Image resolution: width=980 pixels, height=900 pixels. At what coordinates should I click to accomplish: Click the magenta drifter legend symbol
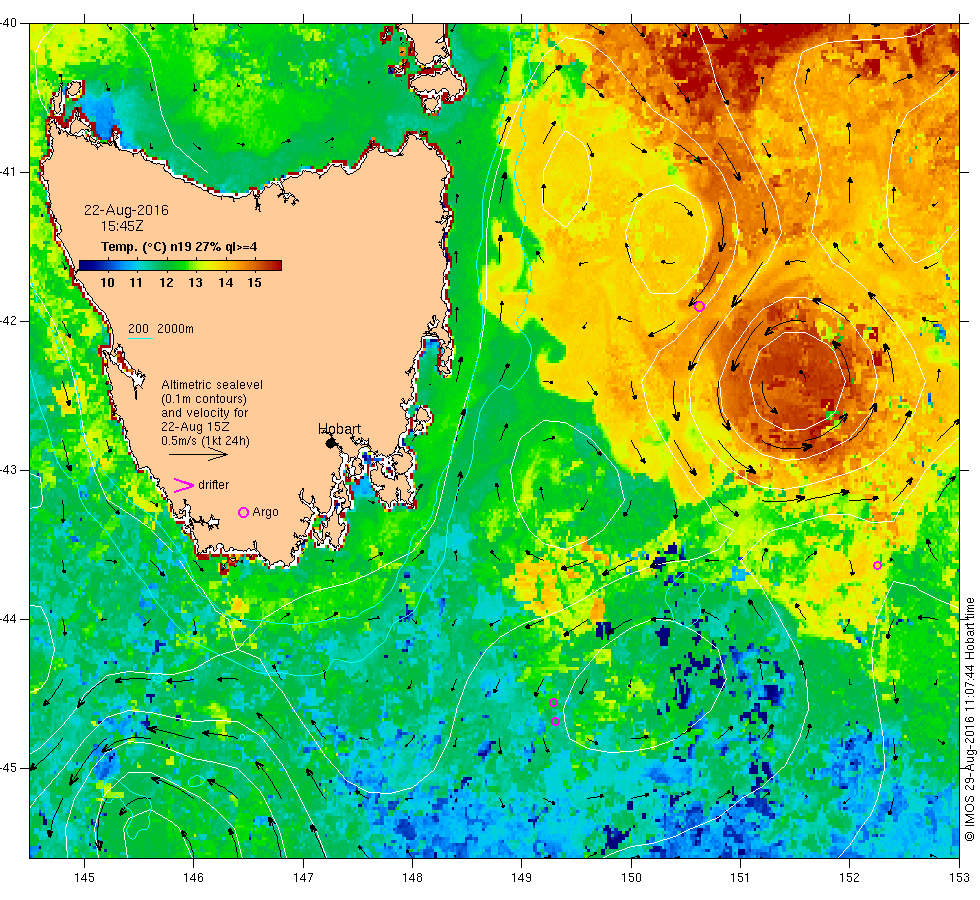183,485
